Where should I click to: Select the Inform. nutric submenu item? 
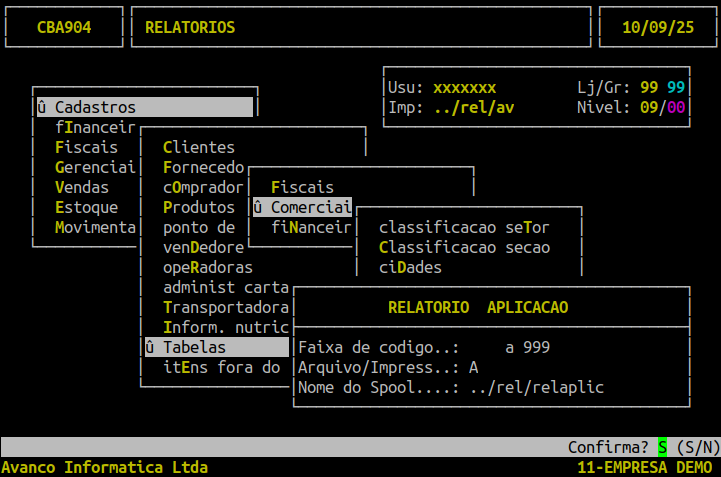point(225,327)
